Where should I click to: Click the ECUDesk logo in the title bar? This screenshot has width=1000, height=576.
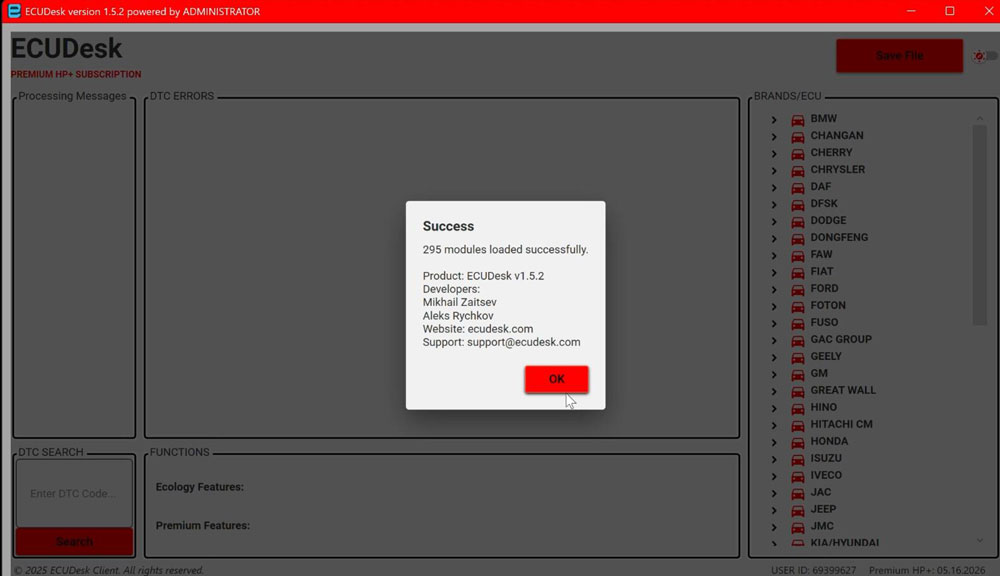(12, 10)
